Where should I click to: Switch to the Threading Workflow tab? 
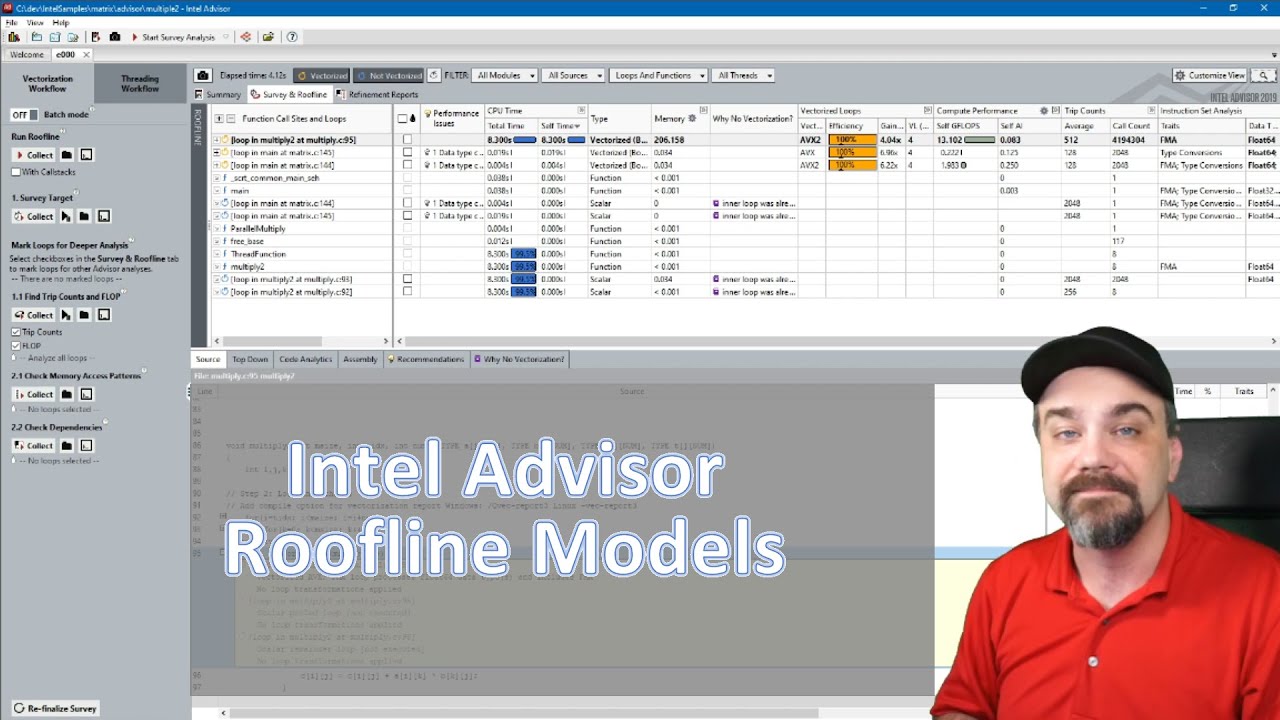click(140, 84)
